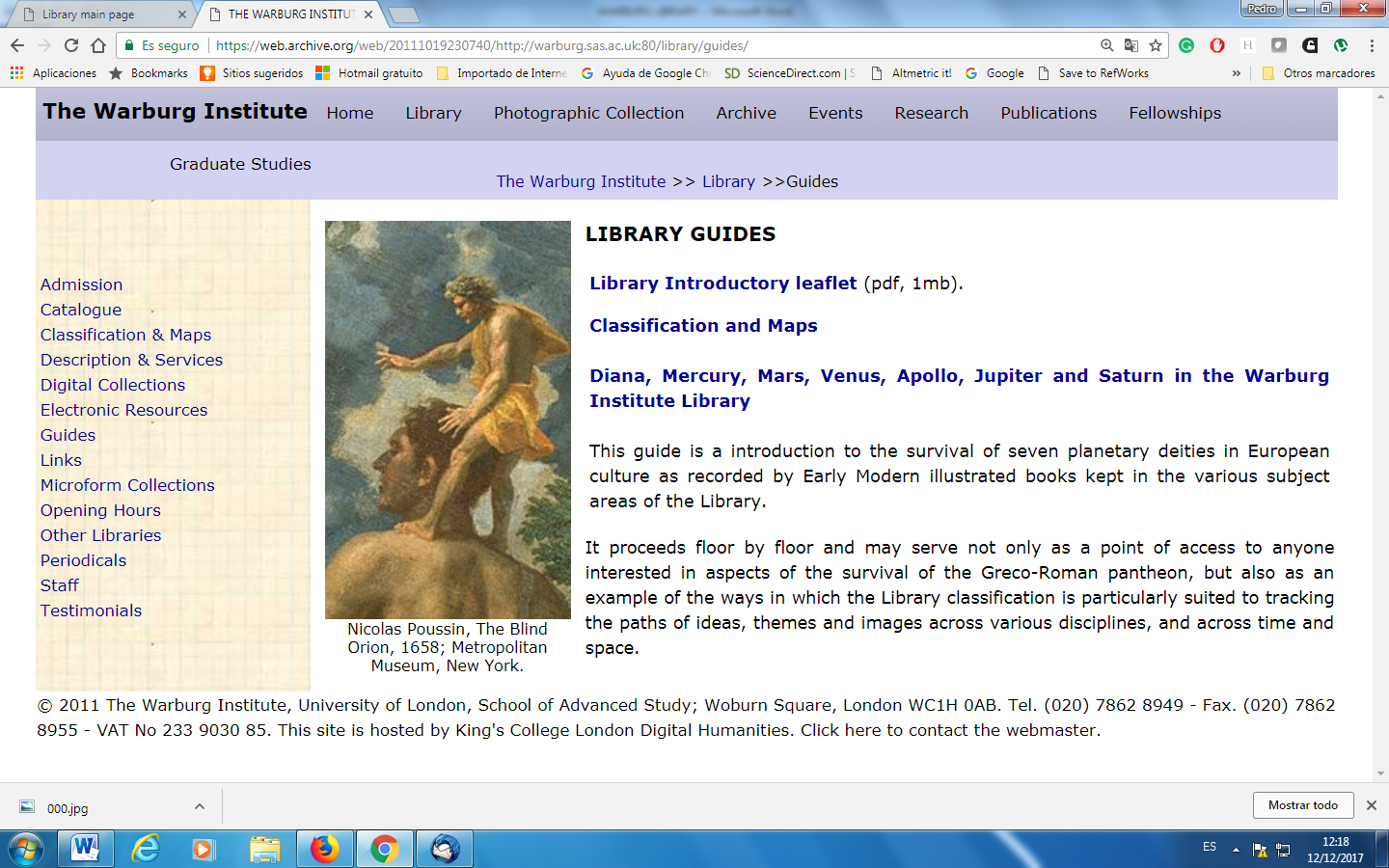Show hidden system tray icons

coord(1236,850)
